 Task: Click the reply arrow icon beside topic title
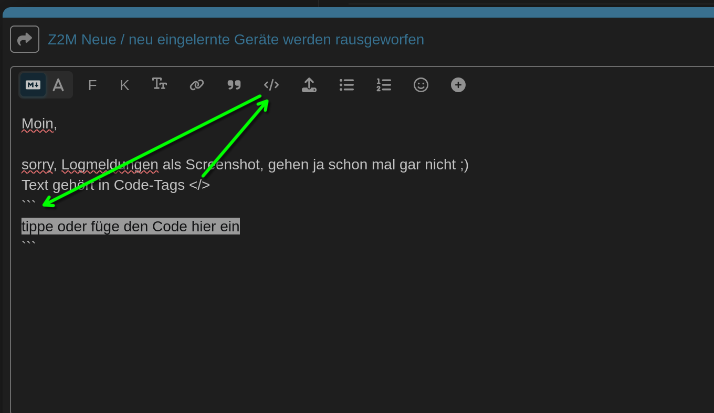click(x=24, y=39)
